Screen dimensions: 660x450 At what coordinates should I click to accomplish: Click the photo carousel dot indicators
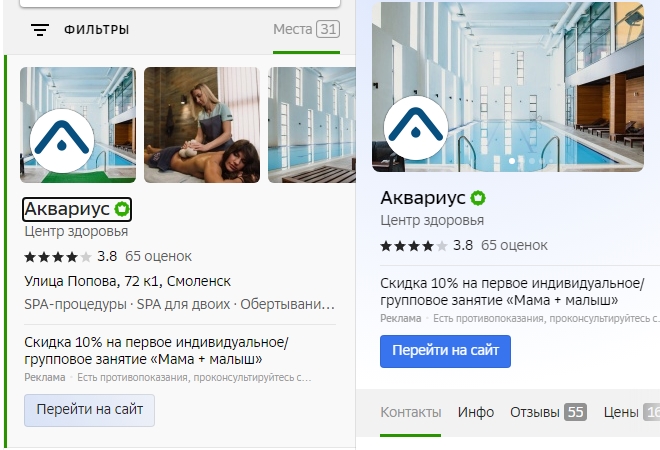point(532,161)
